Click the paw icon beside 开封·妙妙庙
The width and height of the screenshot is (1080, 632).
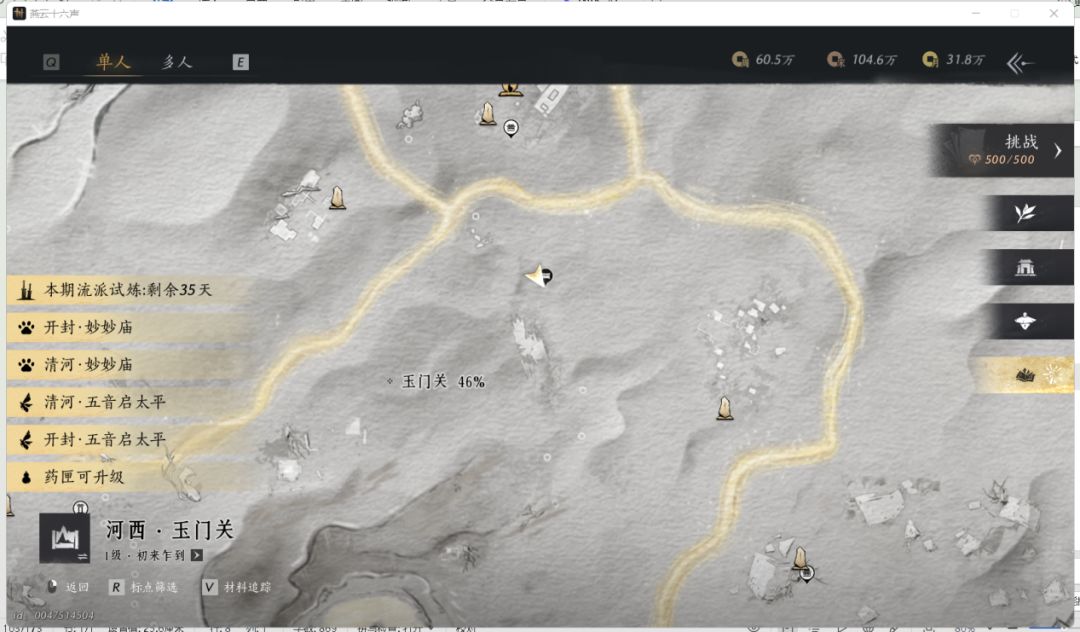coord(26,328)
